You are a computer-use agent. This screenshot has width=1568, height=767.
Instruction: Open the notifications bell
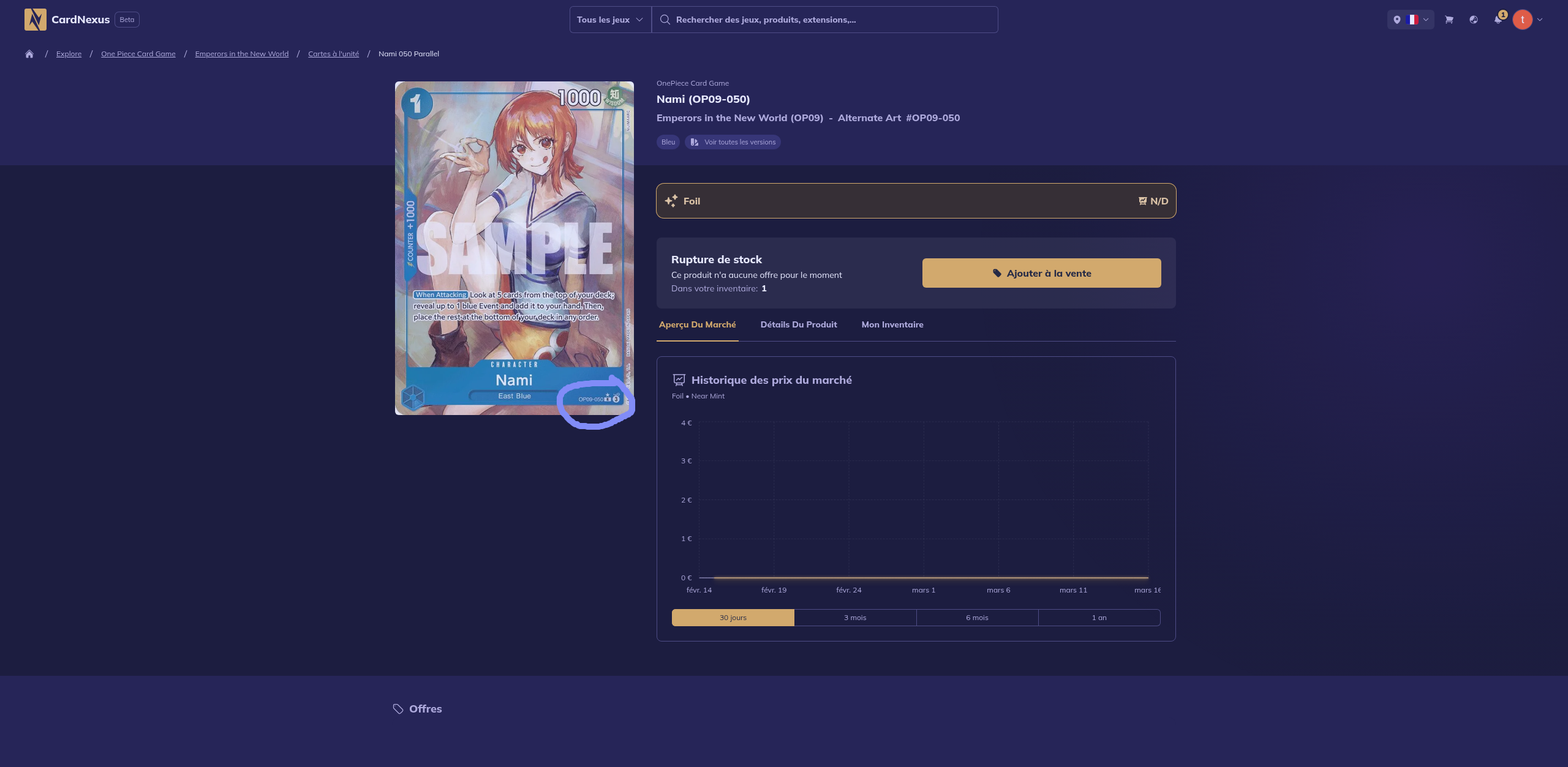click(1498, 20)
